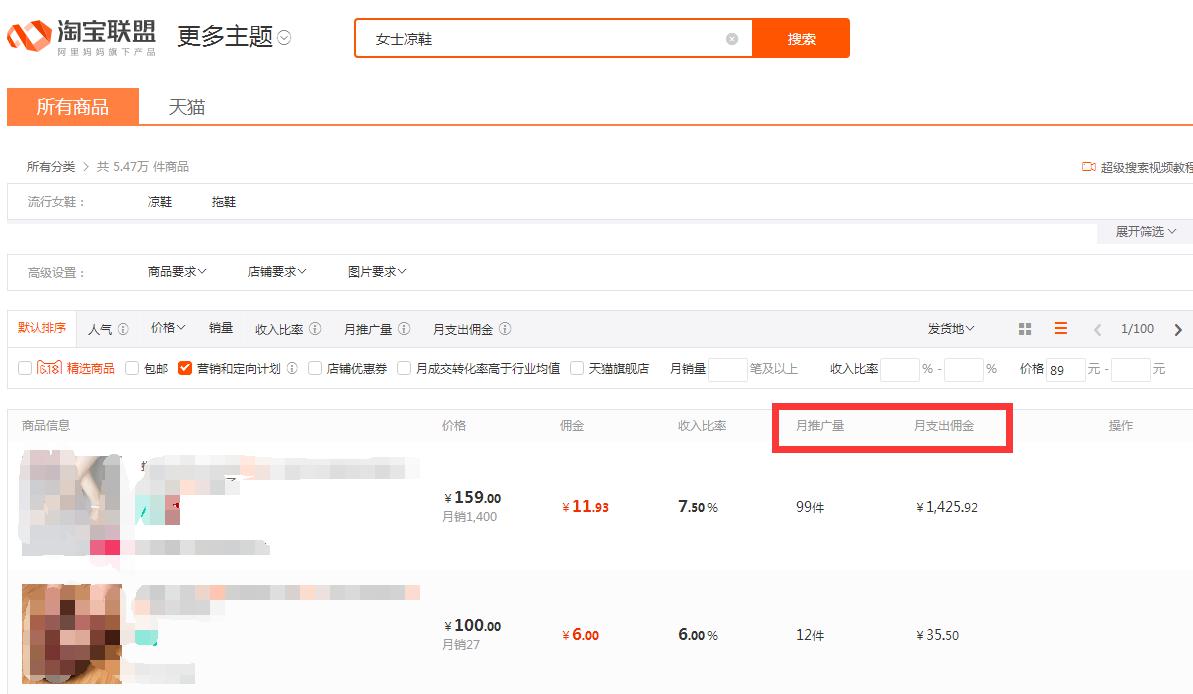Open the 商品要求 dropdown
The width and height of the screenshot is (1193, 694).
174,271
